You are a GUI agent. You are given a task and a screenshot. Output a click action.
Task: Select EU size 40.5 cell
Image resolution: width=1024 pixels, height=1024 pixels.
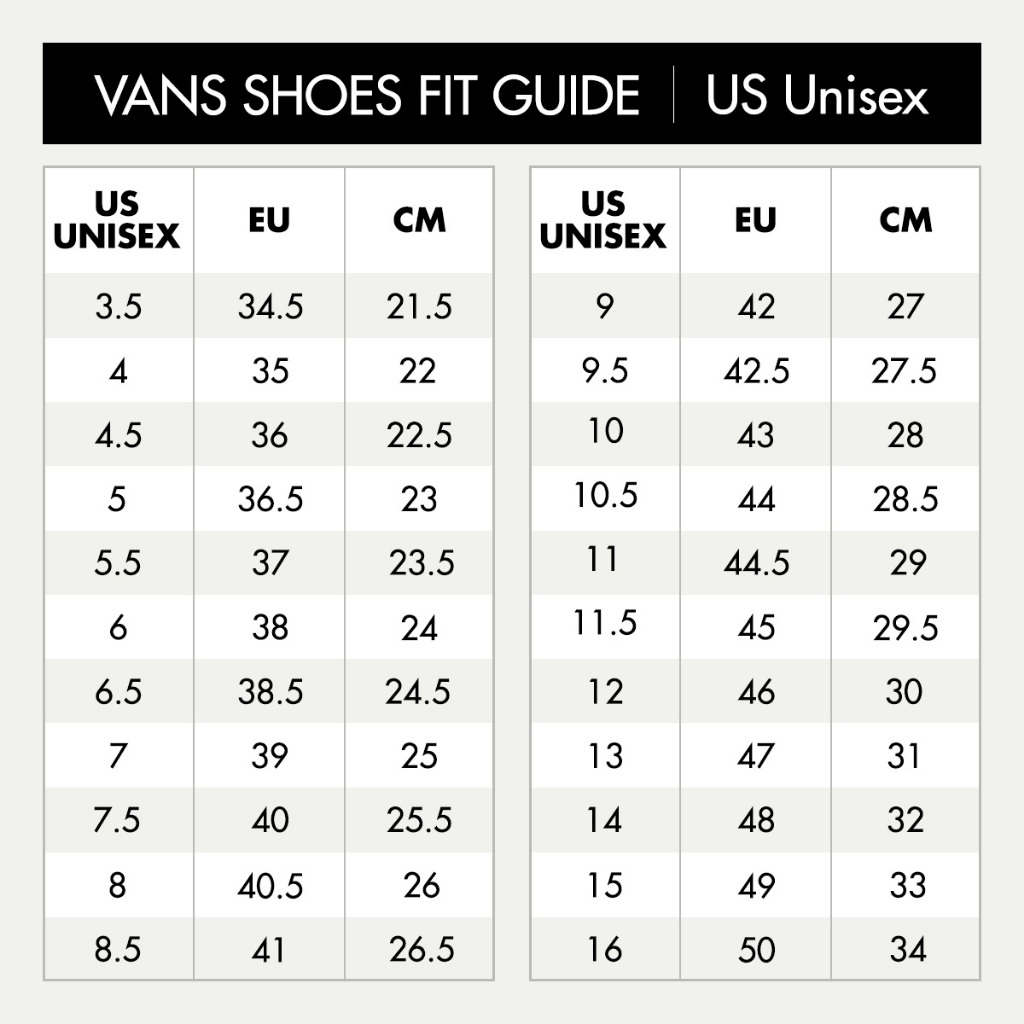tap(270, 886)
